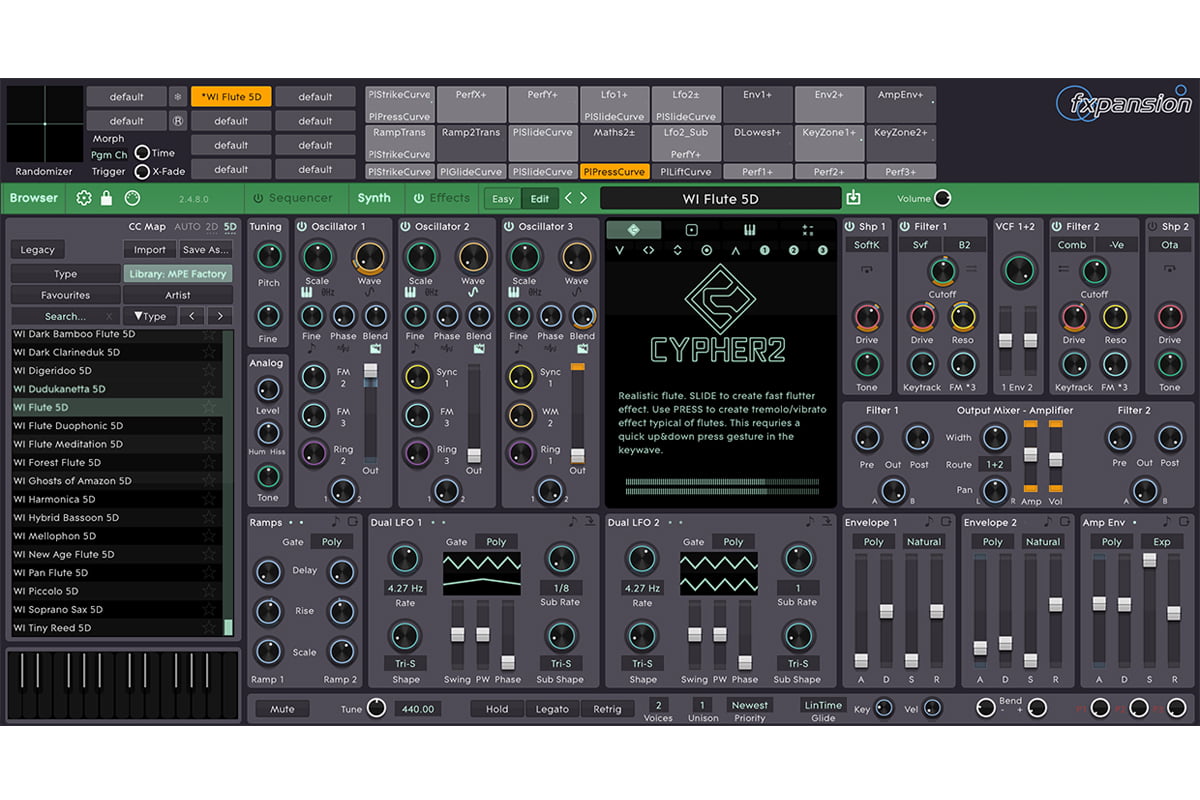Open the keyboard display tab icon
The width and height of the screenshot is (1200, 800).
pos(749,230)
